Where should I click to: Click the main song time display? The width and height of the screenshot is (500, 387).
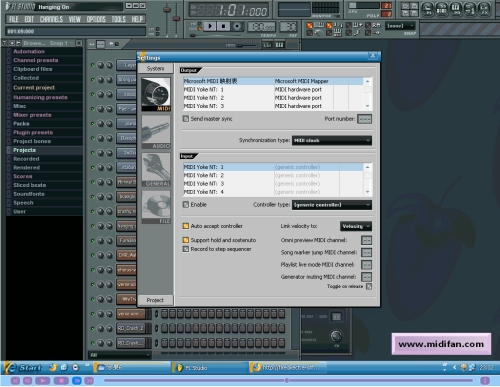(229, 11)
